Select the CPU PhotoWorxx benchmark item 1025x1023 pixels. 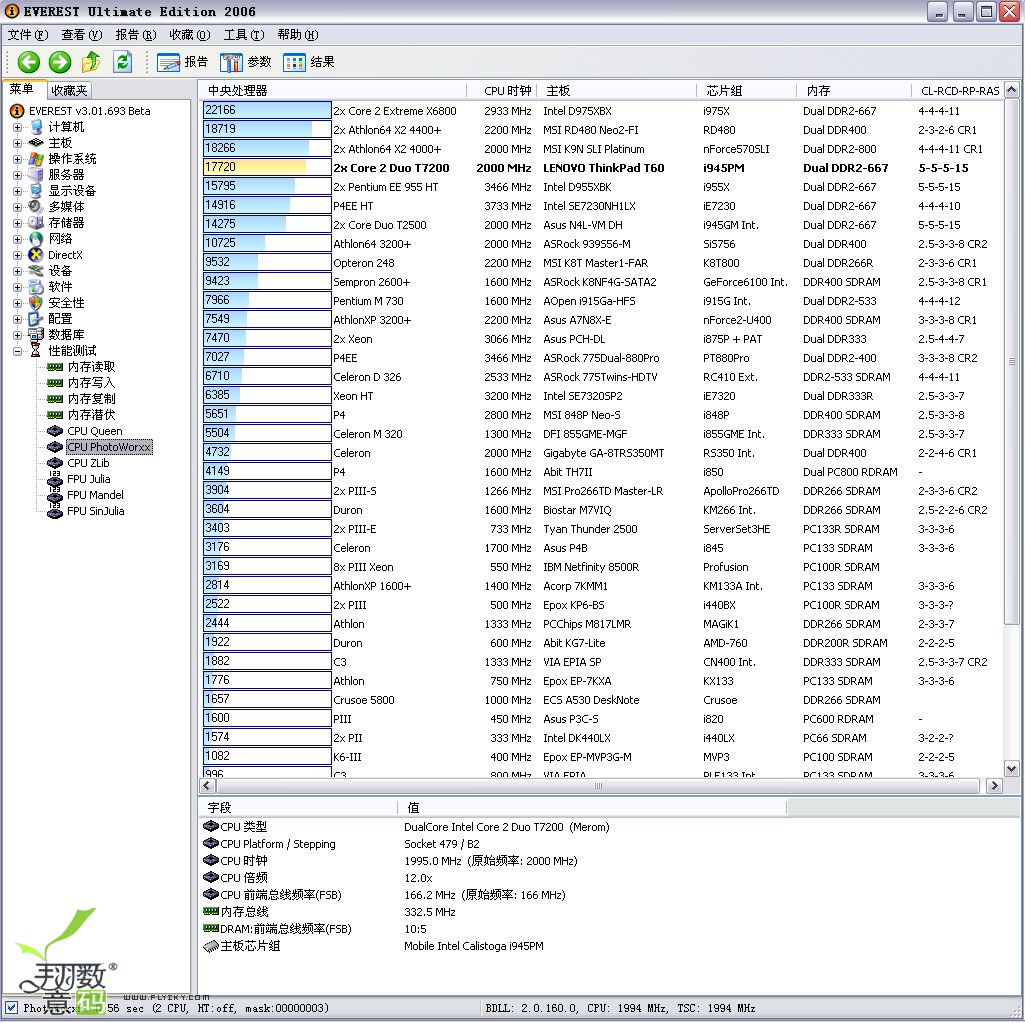(x=109, y=447)
